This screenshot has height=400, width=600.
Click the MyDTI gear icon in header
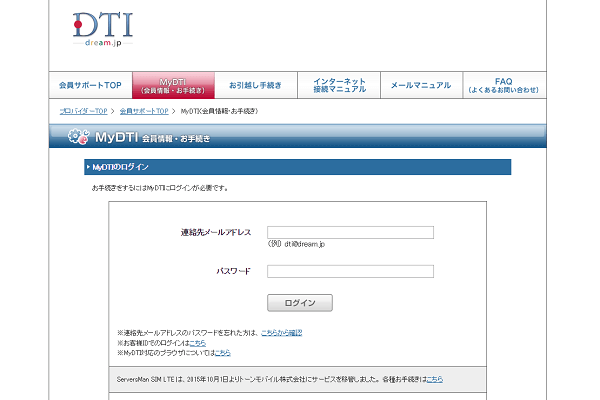pos(78,137)
